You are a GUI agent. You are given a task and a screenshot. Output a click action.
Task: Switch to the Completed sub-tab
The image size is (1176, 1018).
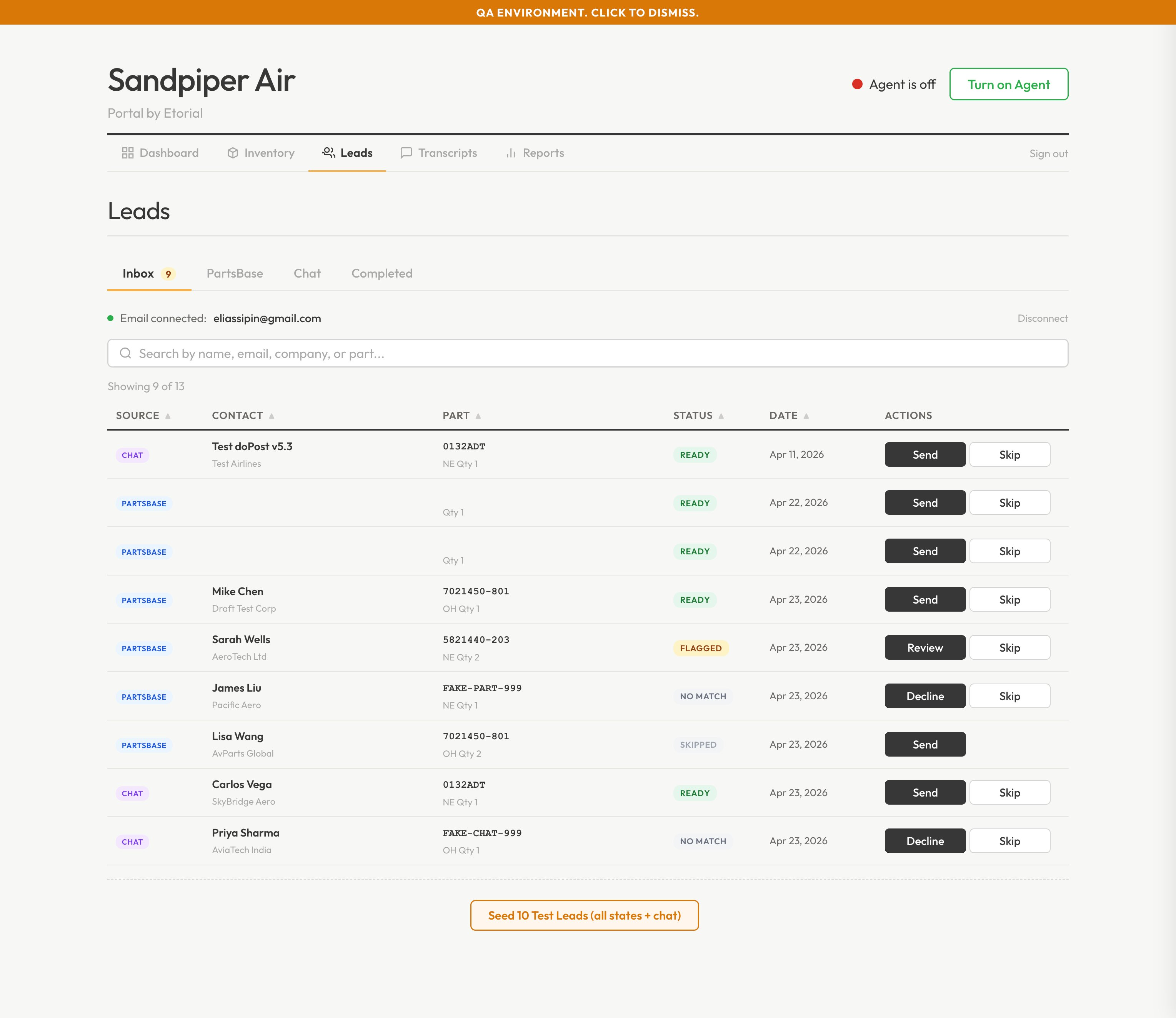click(382, 274)
